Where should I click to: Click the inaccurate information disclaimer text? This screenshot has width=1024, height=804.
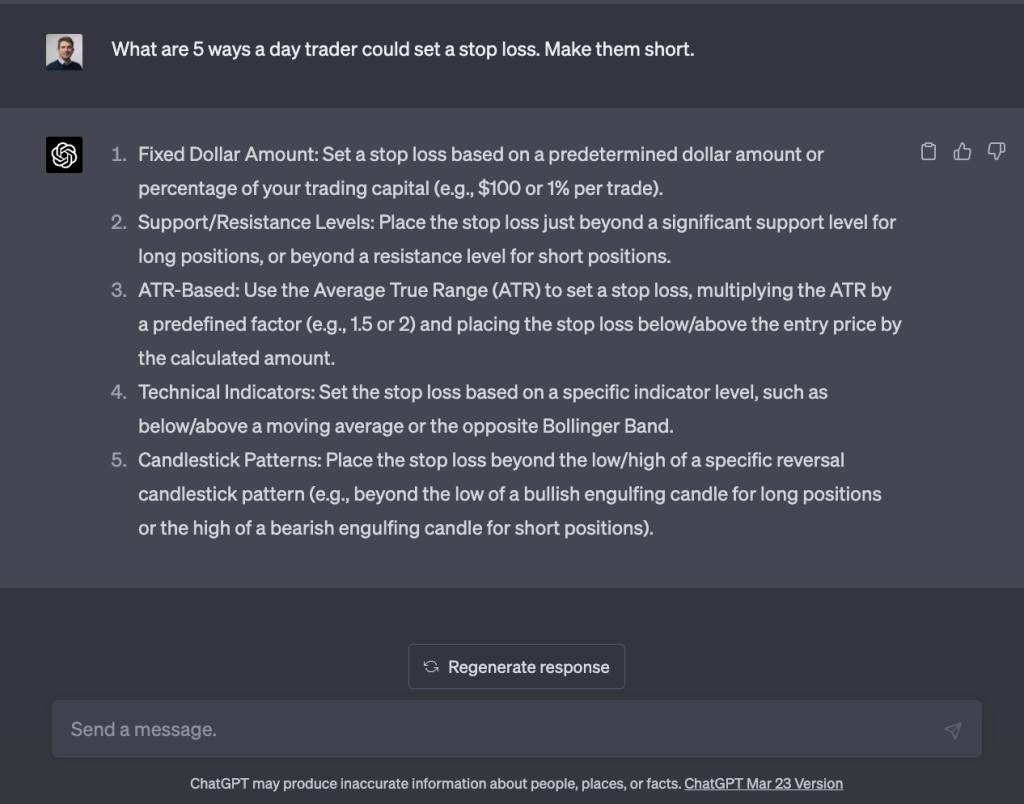click(435, 784)
